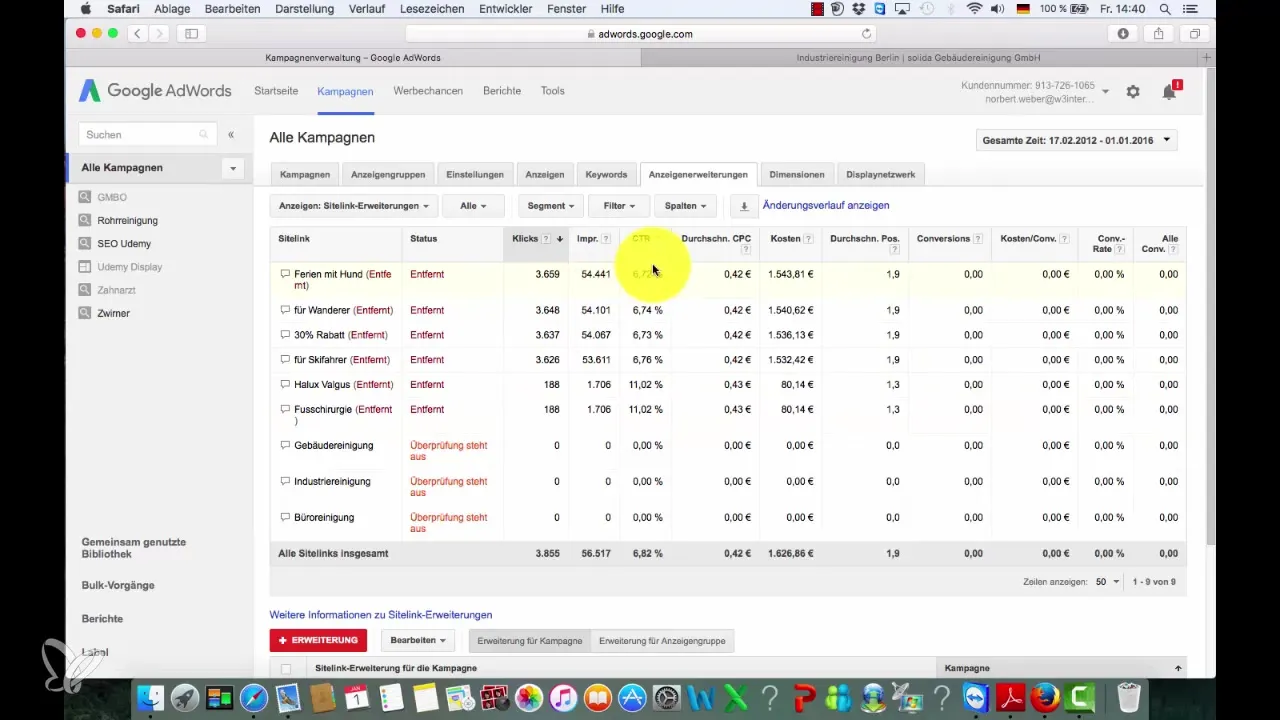Click the help icon next to Conversions

point(978,239)
